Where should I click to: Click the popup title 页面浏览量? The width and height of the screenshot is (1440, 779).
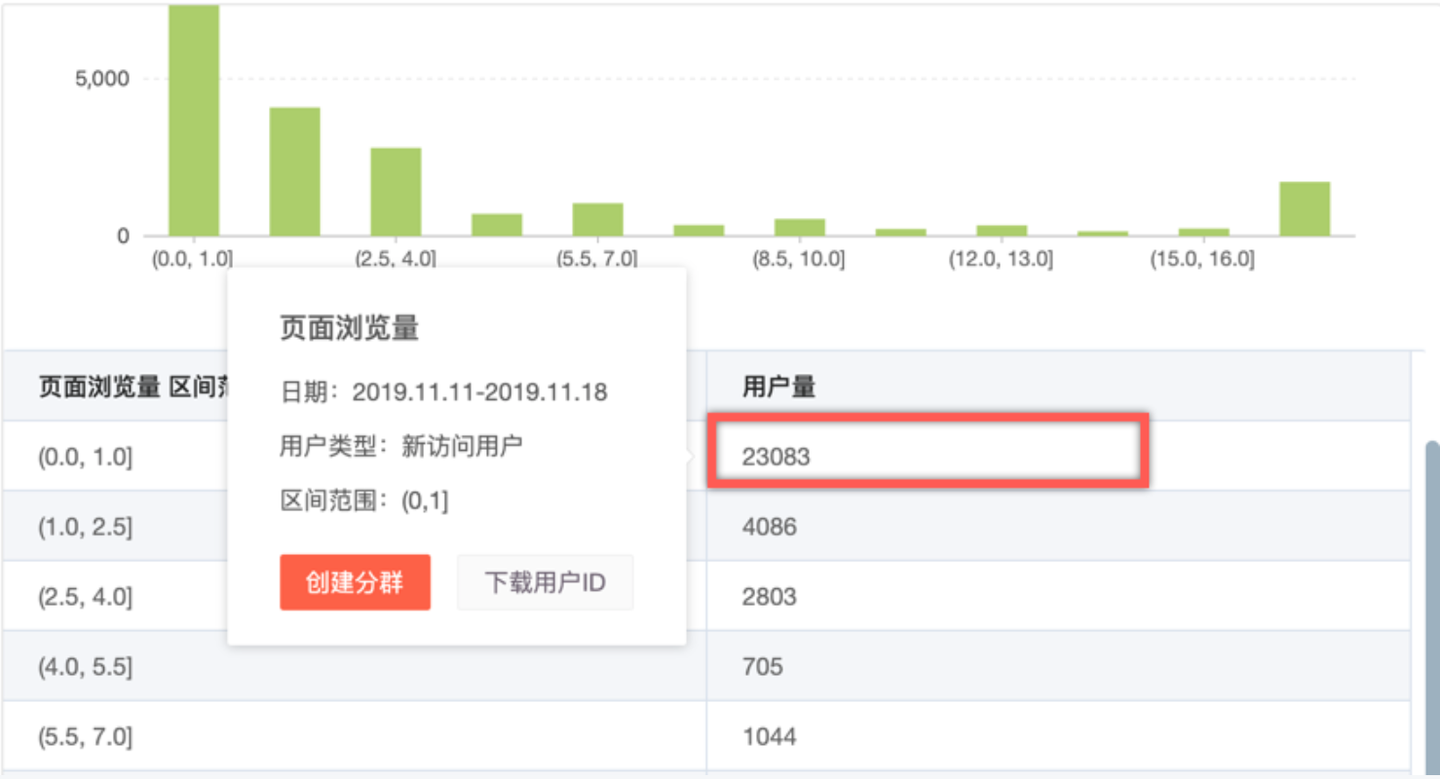(349, 328)
